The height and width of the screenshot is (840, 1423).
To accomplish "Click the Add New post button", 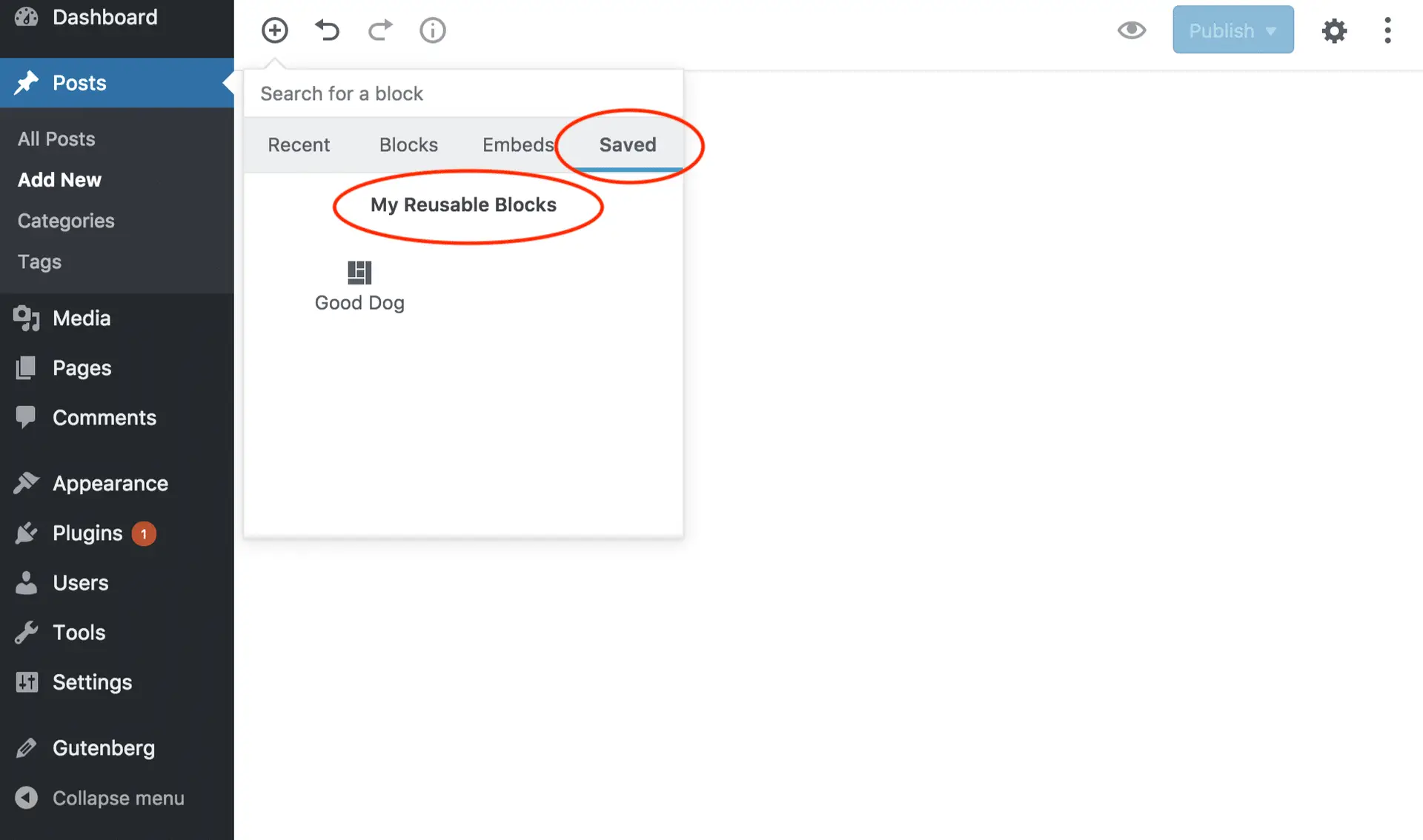I will [59, 180].
